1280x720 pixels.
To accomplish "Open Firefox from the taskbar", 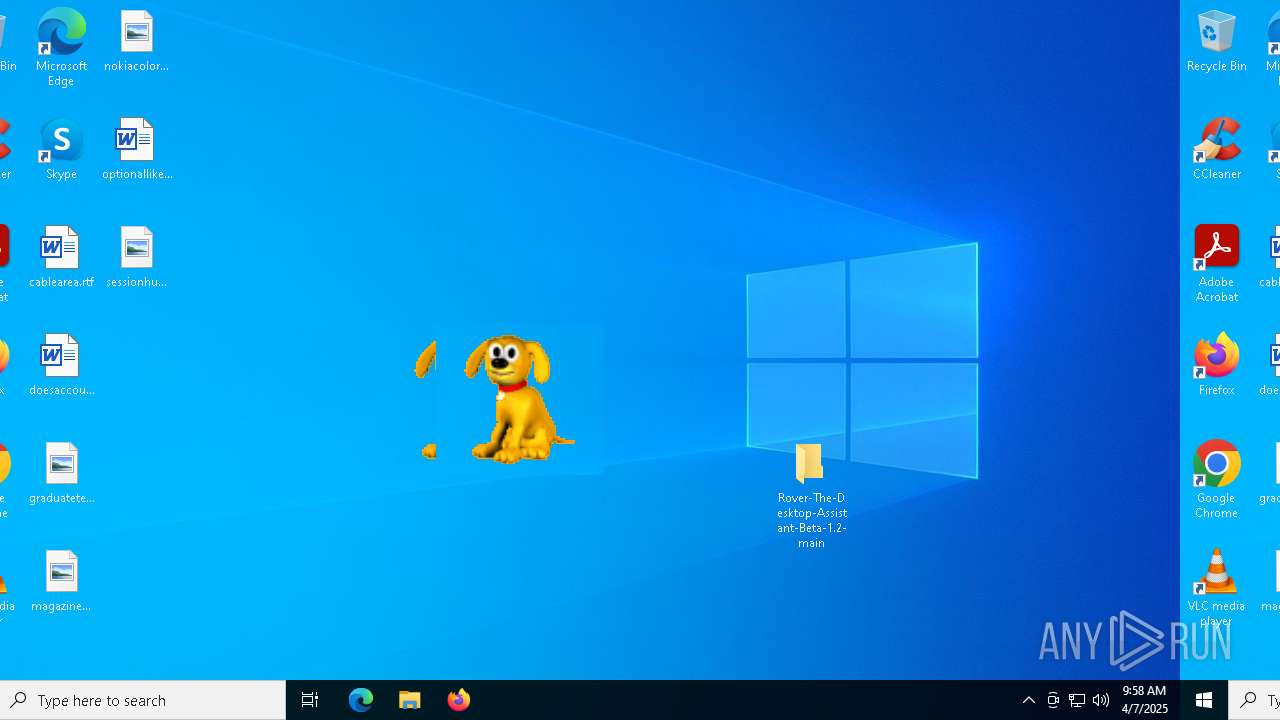I will (459, 700).
